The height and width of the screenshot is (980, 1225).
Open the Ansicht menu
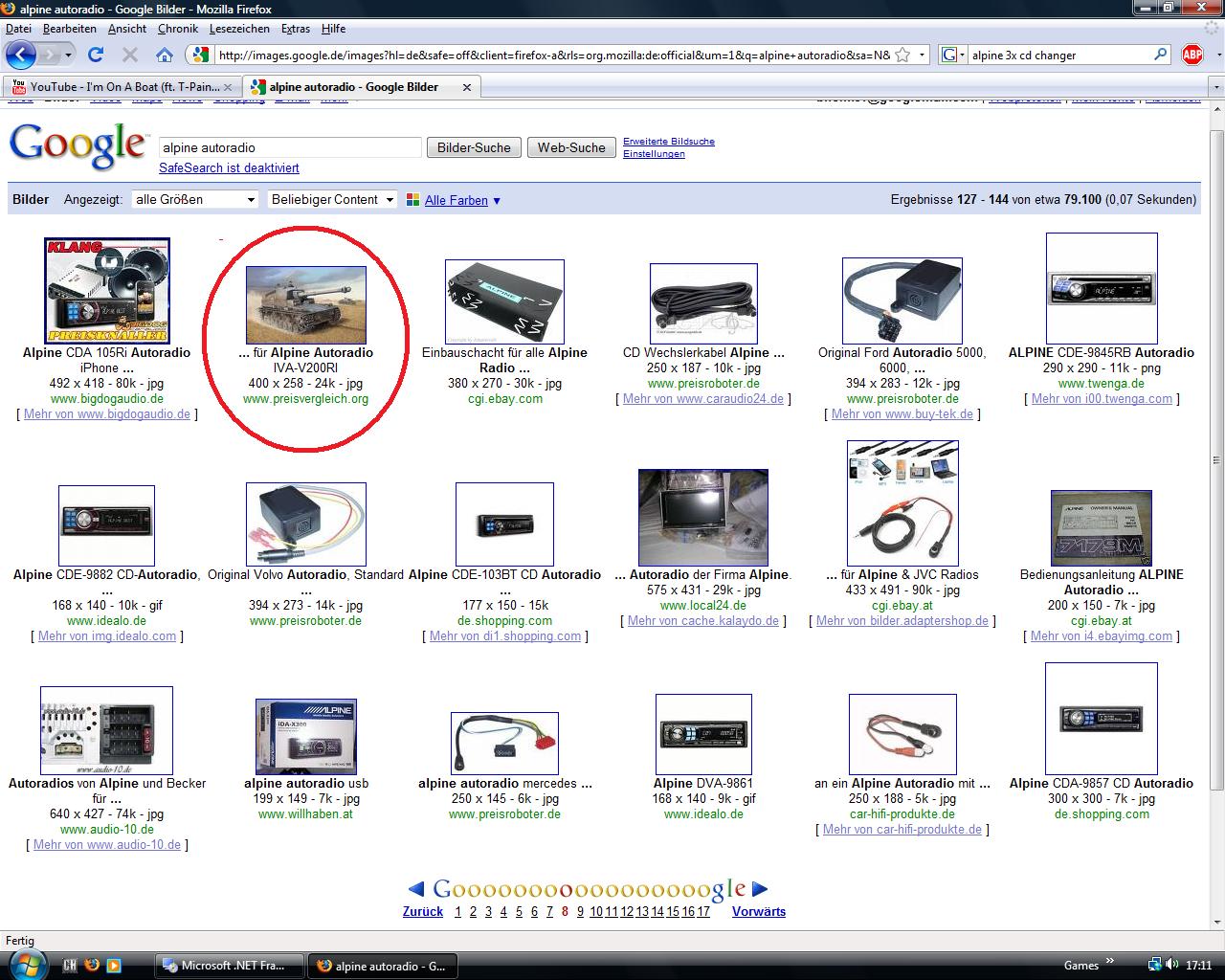pyautogui.click(x=127, y=29)
